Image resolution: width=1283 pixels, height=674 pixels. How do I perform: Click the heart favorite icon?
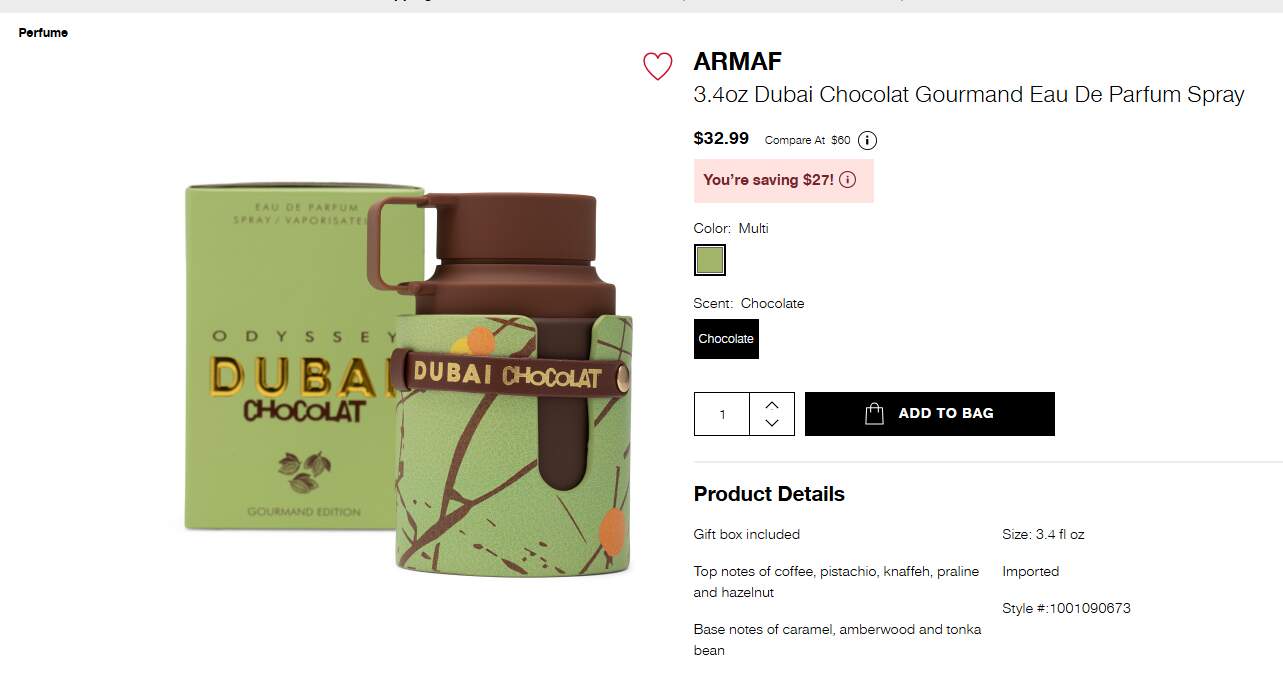(x=657, y=66)
